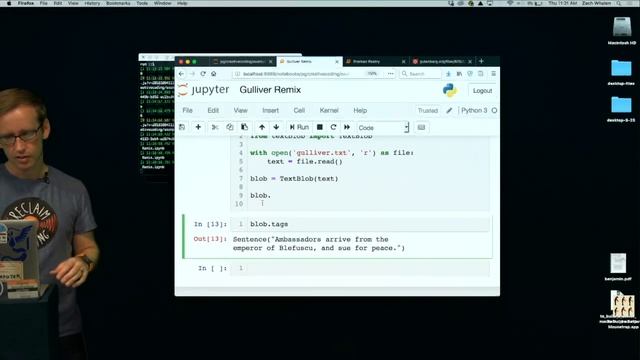Open the History menu in macOS menu bar
The height and width of the screenshot is (360, 640).
[x=92, y=3]
